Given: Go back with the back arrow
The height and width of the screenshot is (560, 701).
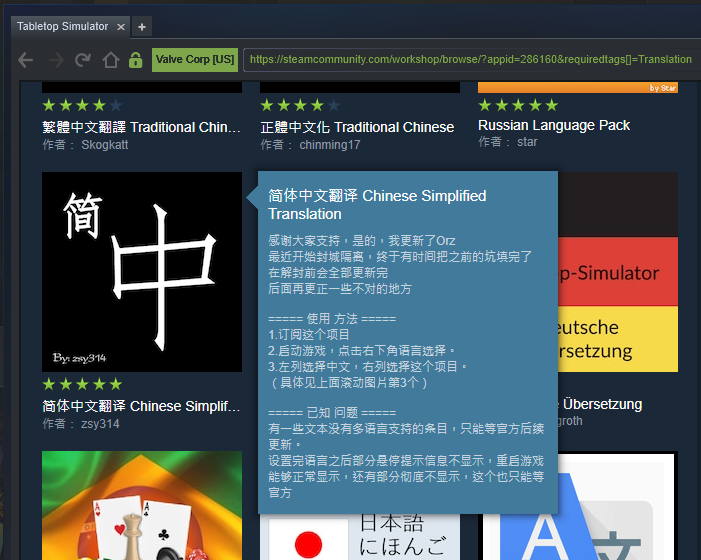Looking at the screenshot, I should tap(25, 60).
